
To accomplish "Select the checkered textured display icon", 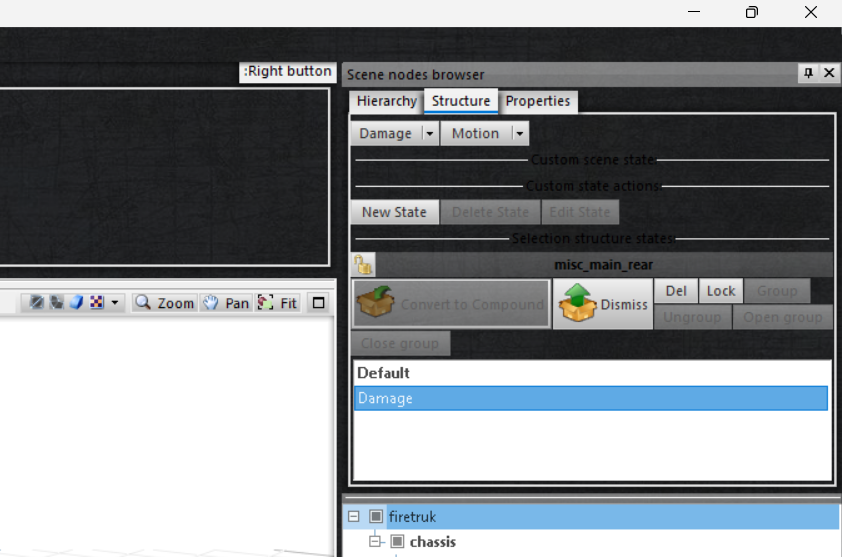I will pos(97,303).
